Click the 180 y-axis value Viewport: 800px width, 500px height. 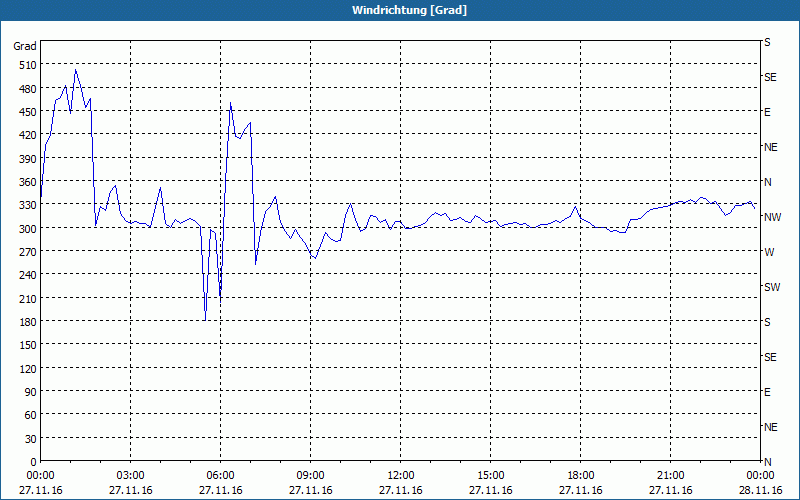pos(28,322)
